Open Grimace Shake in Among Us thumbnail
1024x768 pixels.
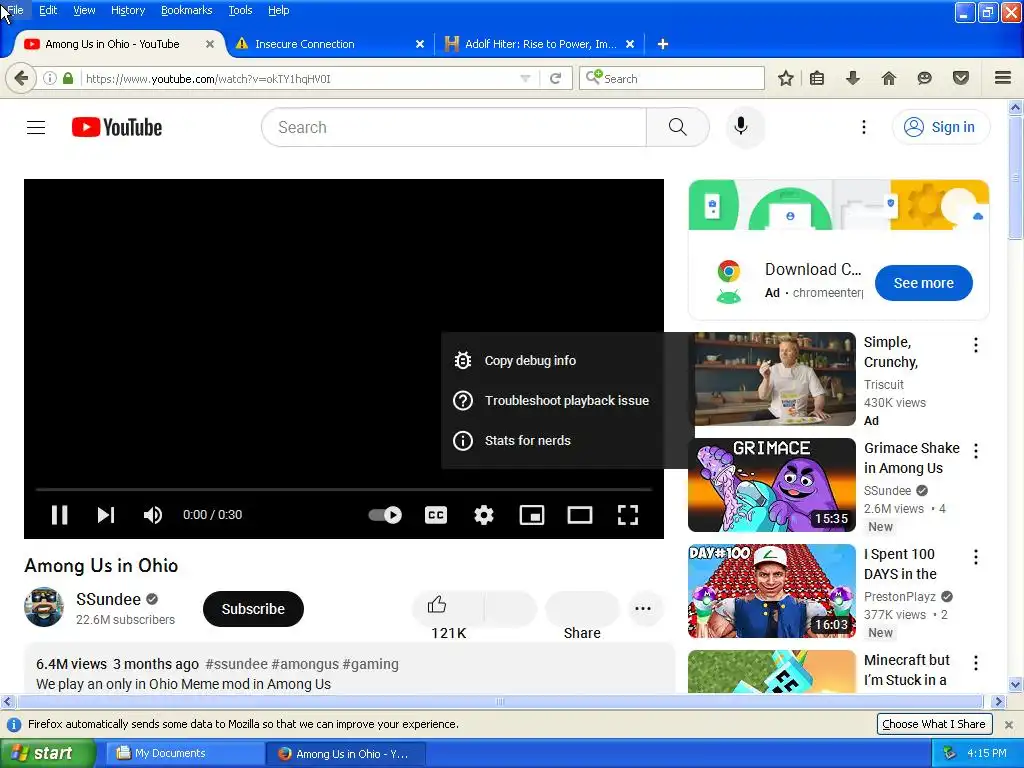coord(772,485)
